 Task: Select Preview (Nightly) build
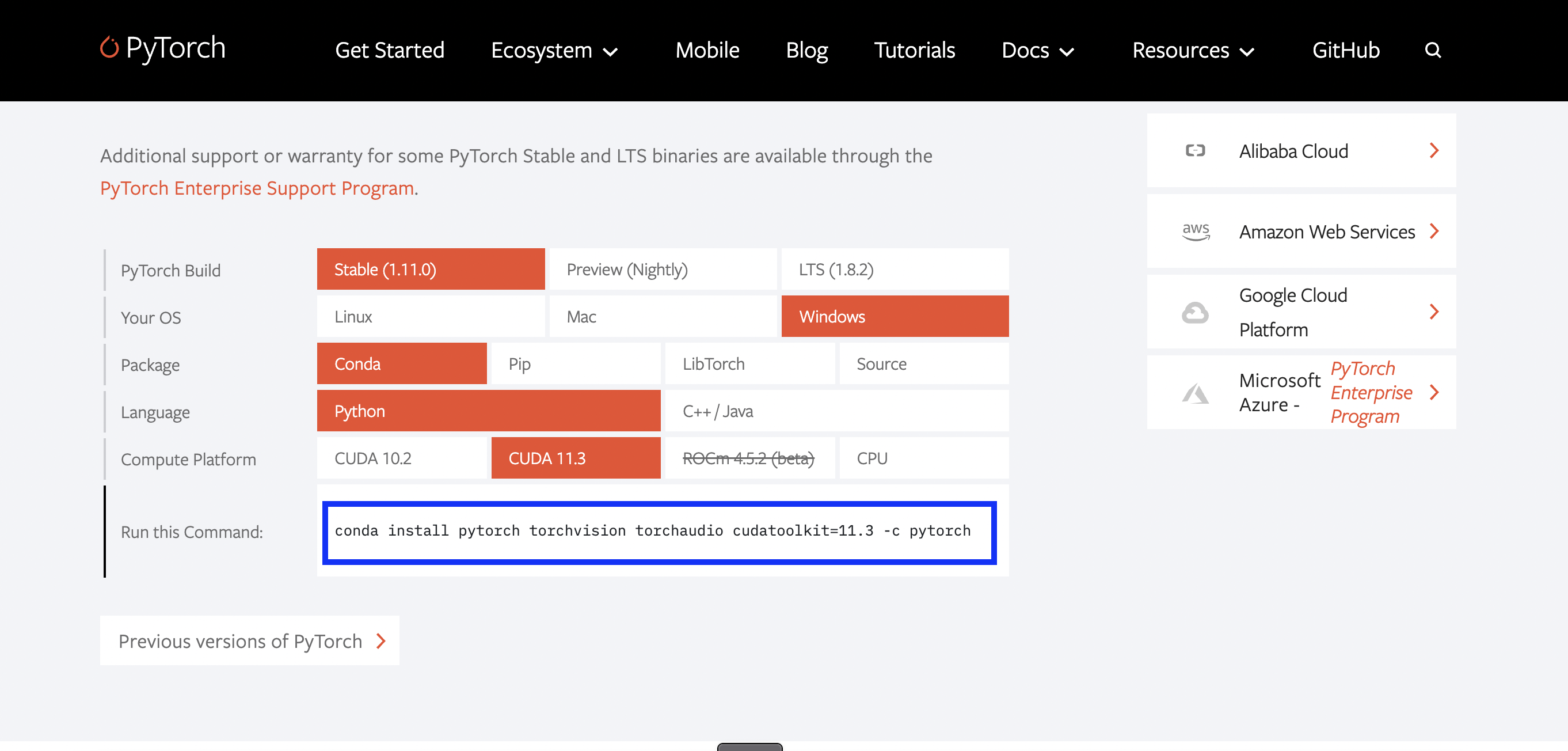tap(663, 269)
